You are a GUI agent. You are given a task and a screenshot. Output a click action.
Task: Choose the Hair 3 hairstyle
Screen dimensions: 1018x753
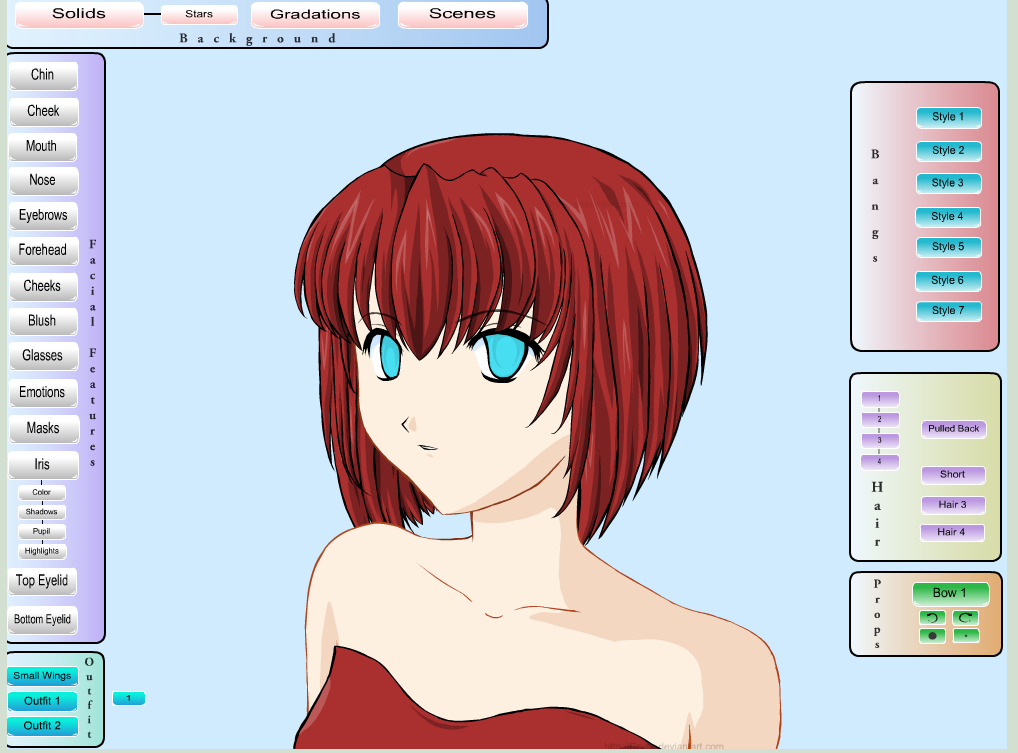(x=953, y=505)
